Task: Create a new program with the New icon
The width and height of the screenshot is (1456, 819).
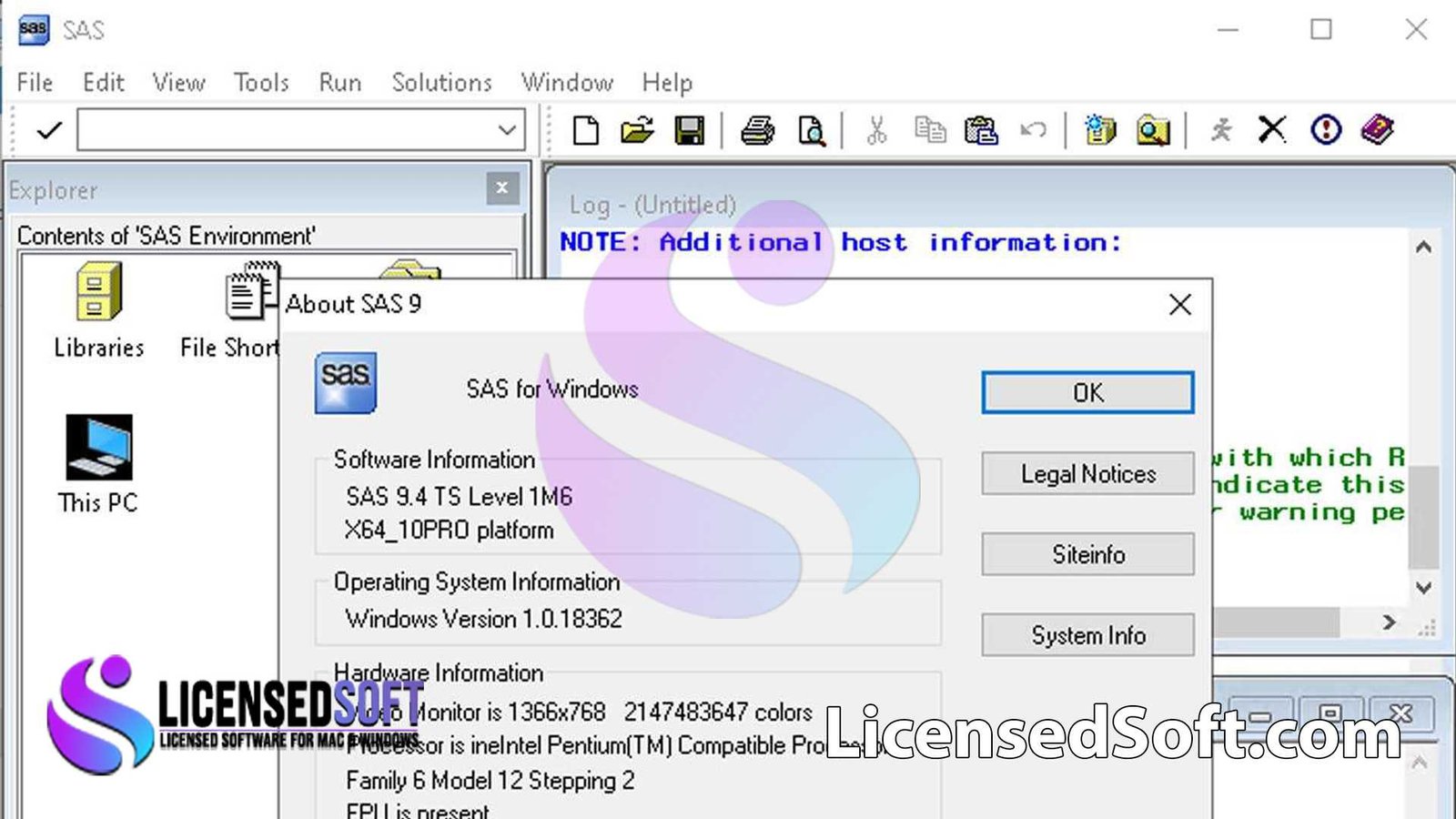Action: pyautogui.click(x=585, y=129)
